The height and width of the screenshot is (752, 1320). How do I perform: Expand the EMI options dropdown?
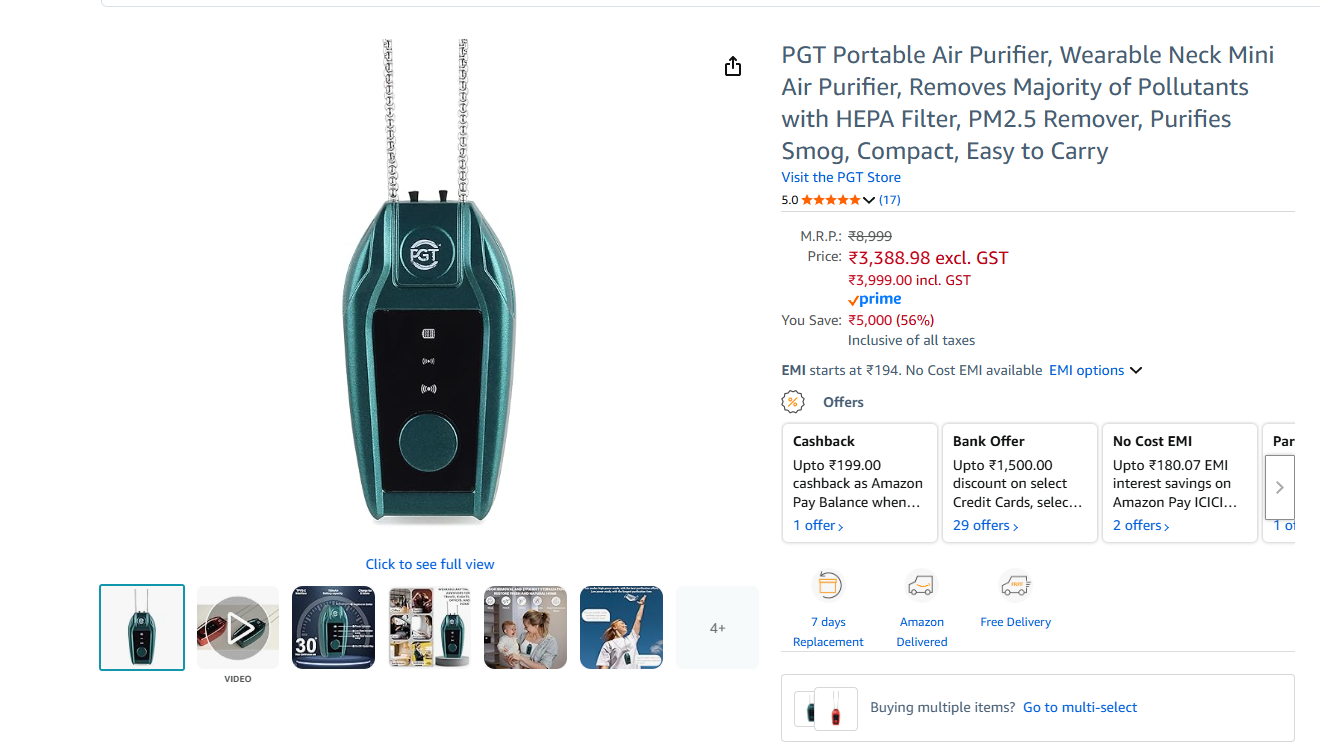[1095, 370]
